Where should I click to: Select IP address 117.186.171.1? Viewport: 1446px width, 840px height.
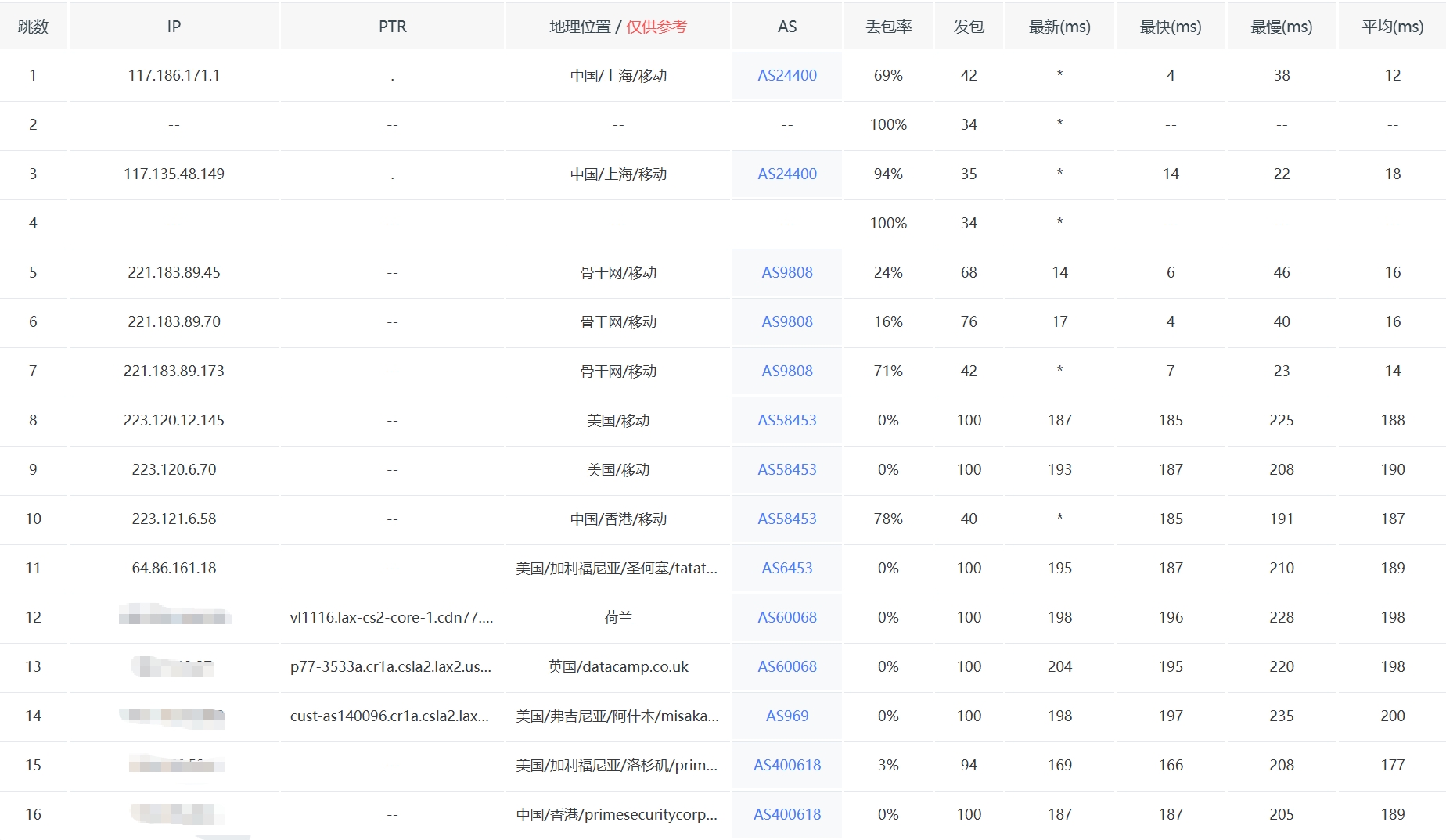point(174,75)
